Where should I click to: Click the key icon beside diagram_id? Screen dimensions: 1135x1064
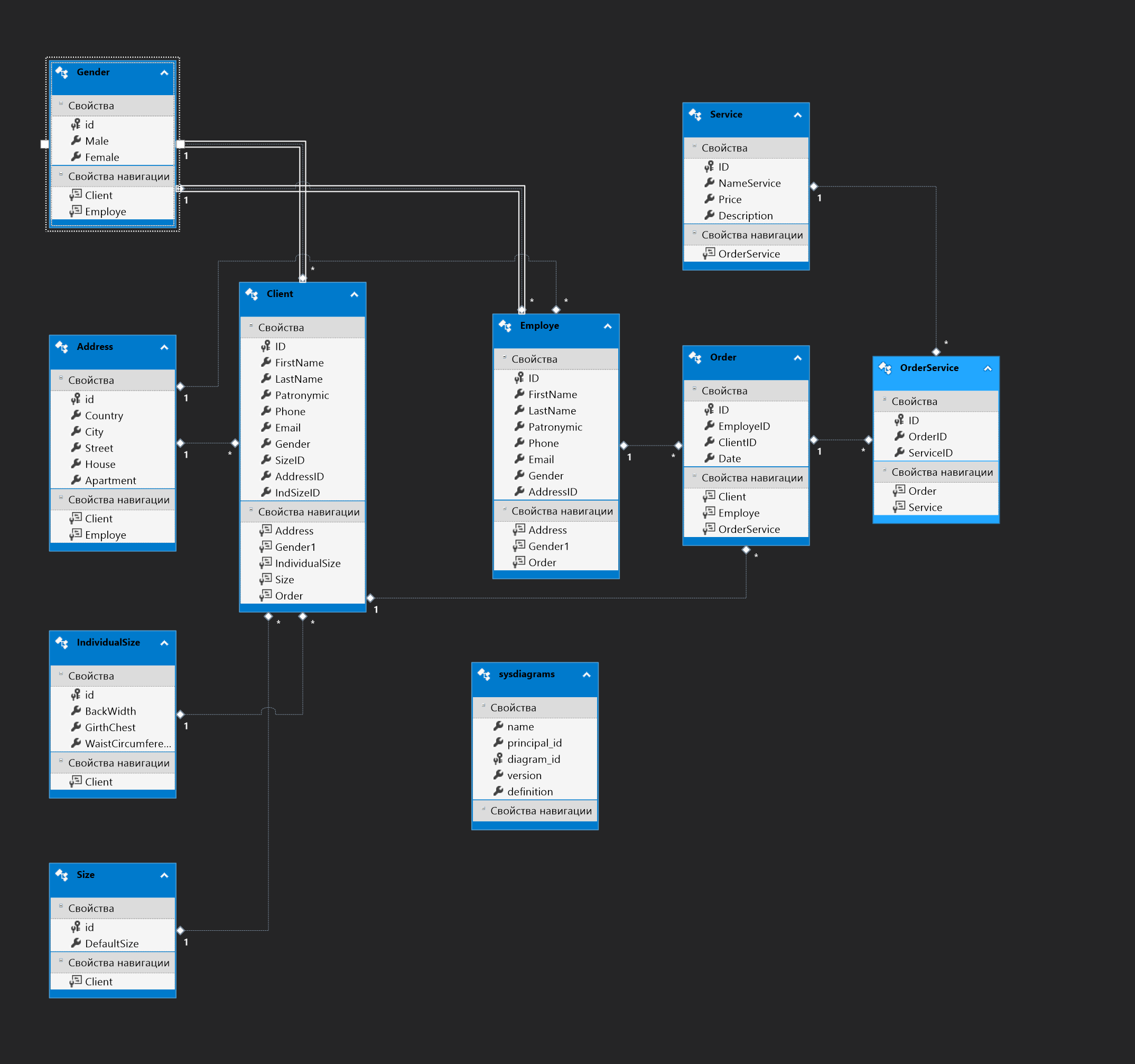pyautogui.click(x=498, y=759)
